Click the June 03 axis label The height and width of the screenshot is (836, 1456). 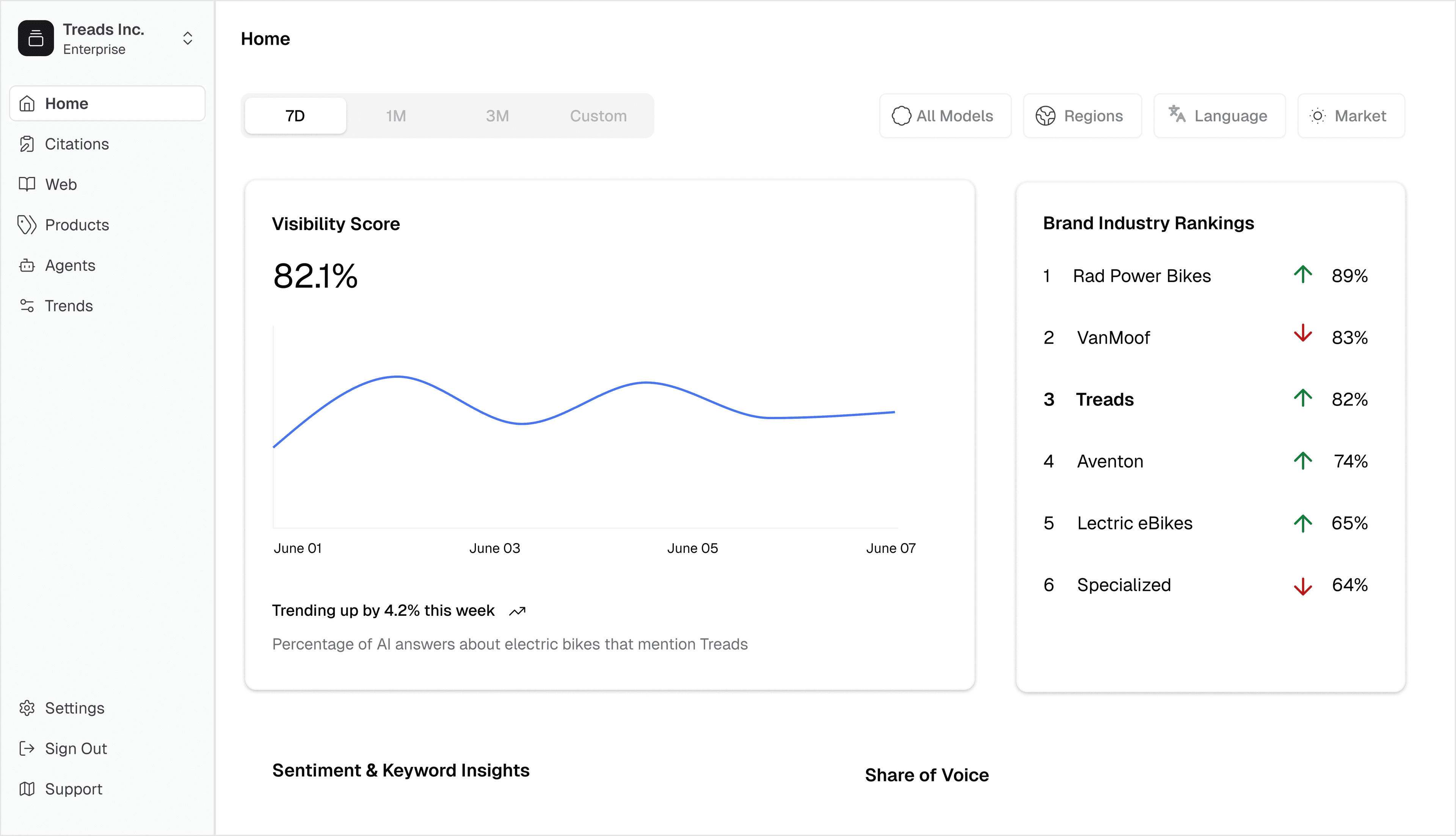point(494,548)
